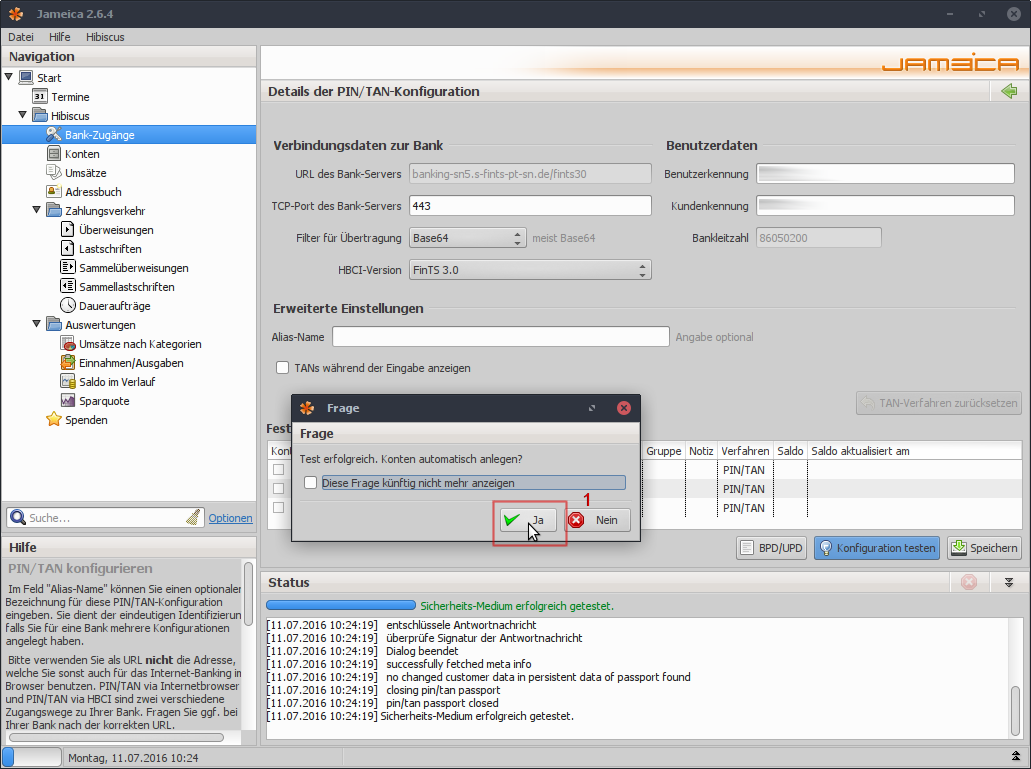Viewport: 1031px width, 769px height.
Task: Select Bank-Zugänge tools icon
Action: 53,135
